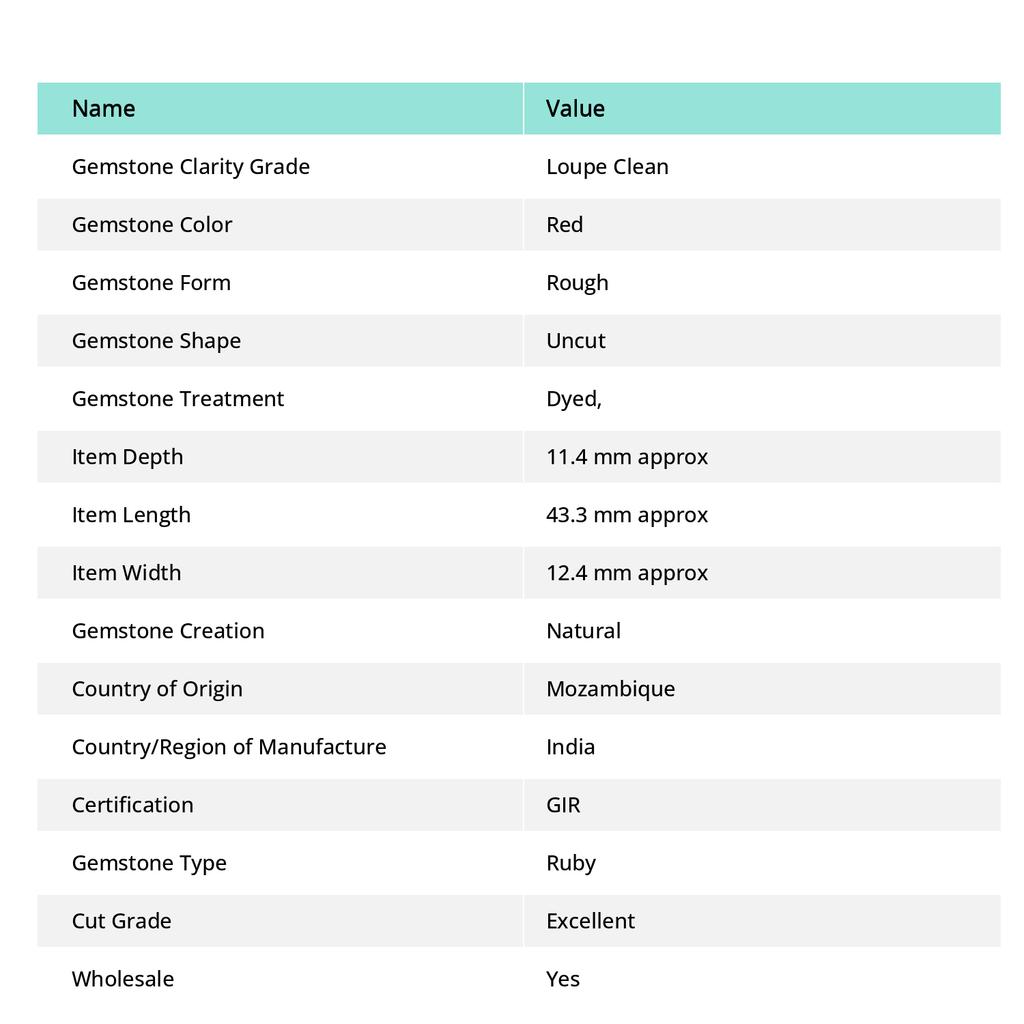
Task: Click the Country/Region of Manufacture label
Action: pos(229,747)
